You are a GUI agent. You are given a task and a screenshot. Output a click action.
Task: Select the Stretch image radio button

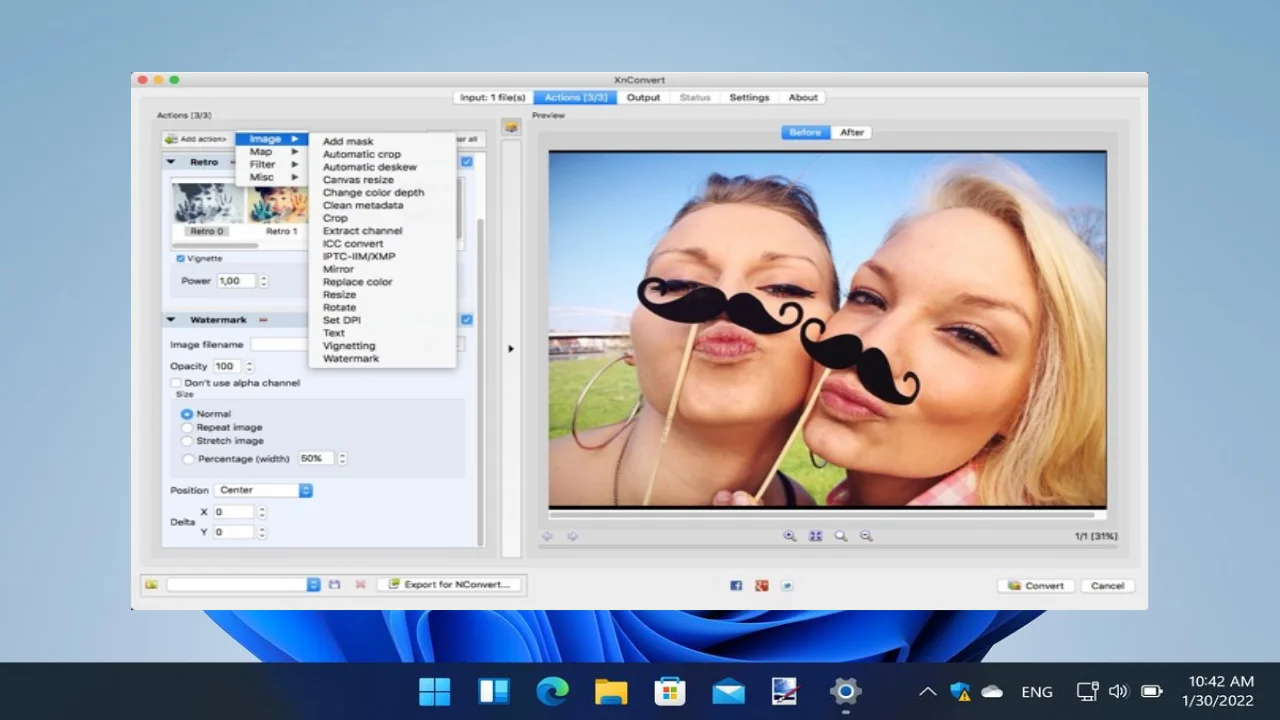(187, 440)
